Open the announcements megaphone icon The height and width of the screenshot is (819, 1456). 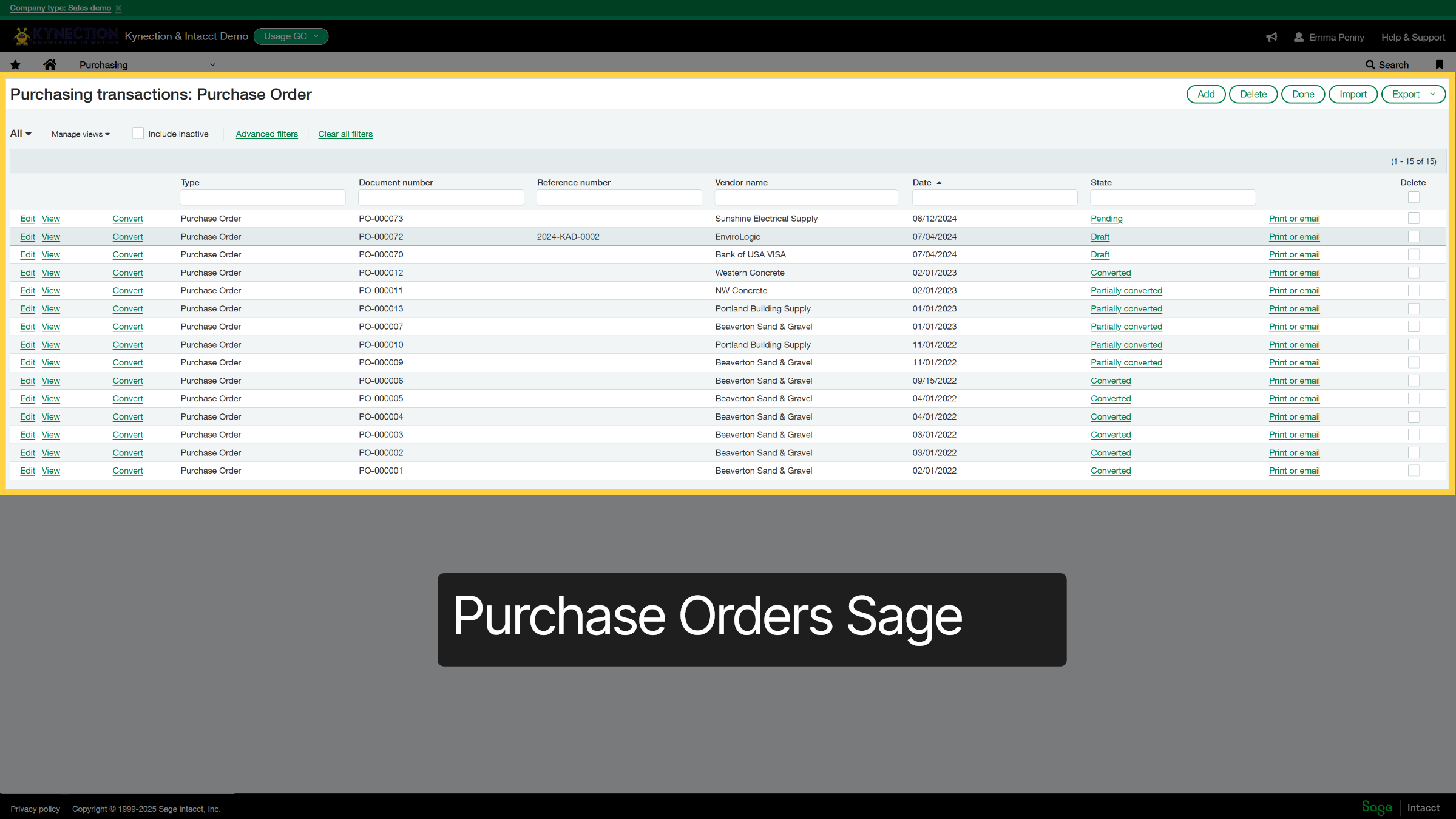pyautogui.click(x=1271, y=37)
